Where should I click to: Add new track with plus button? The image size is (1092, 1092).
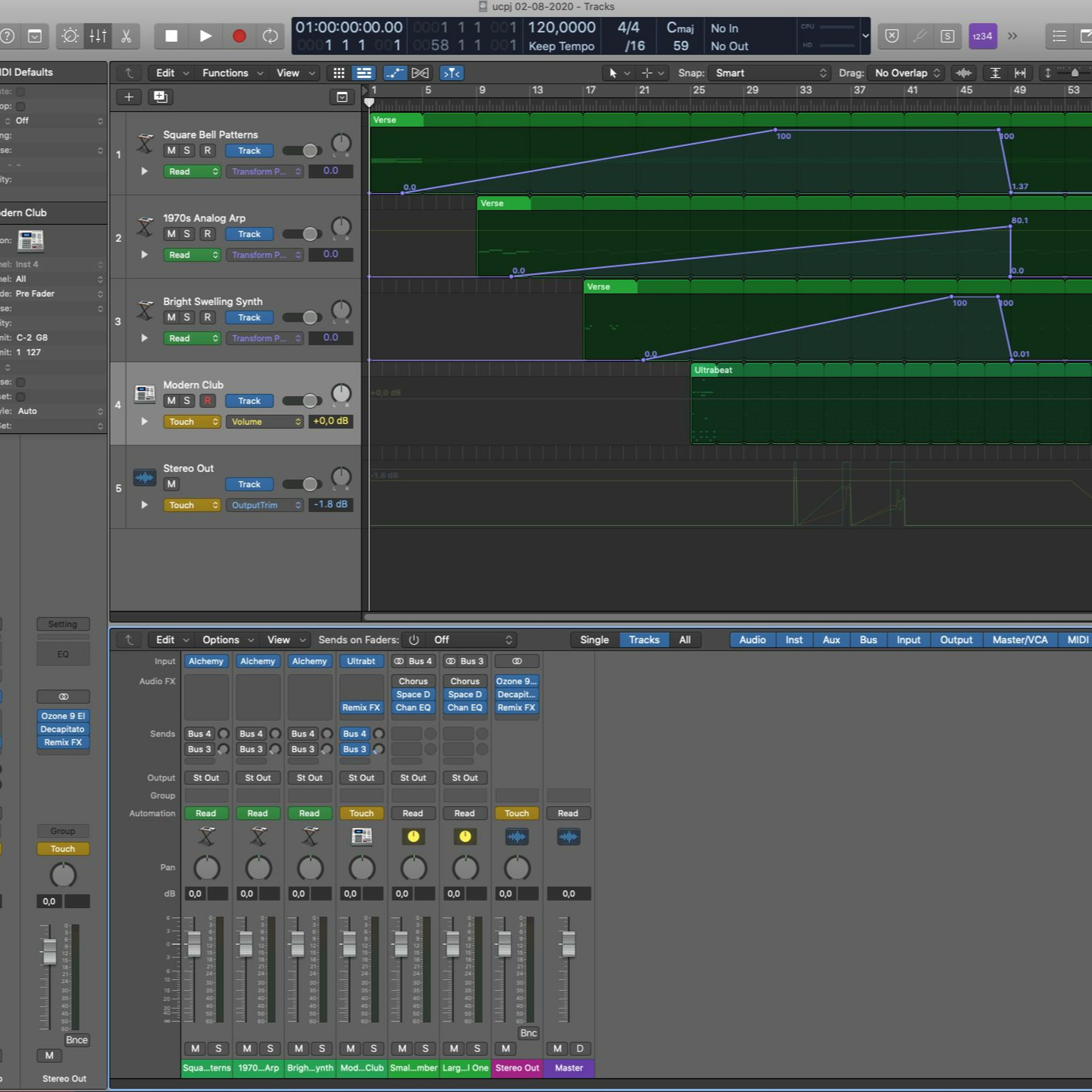129,97
